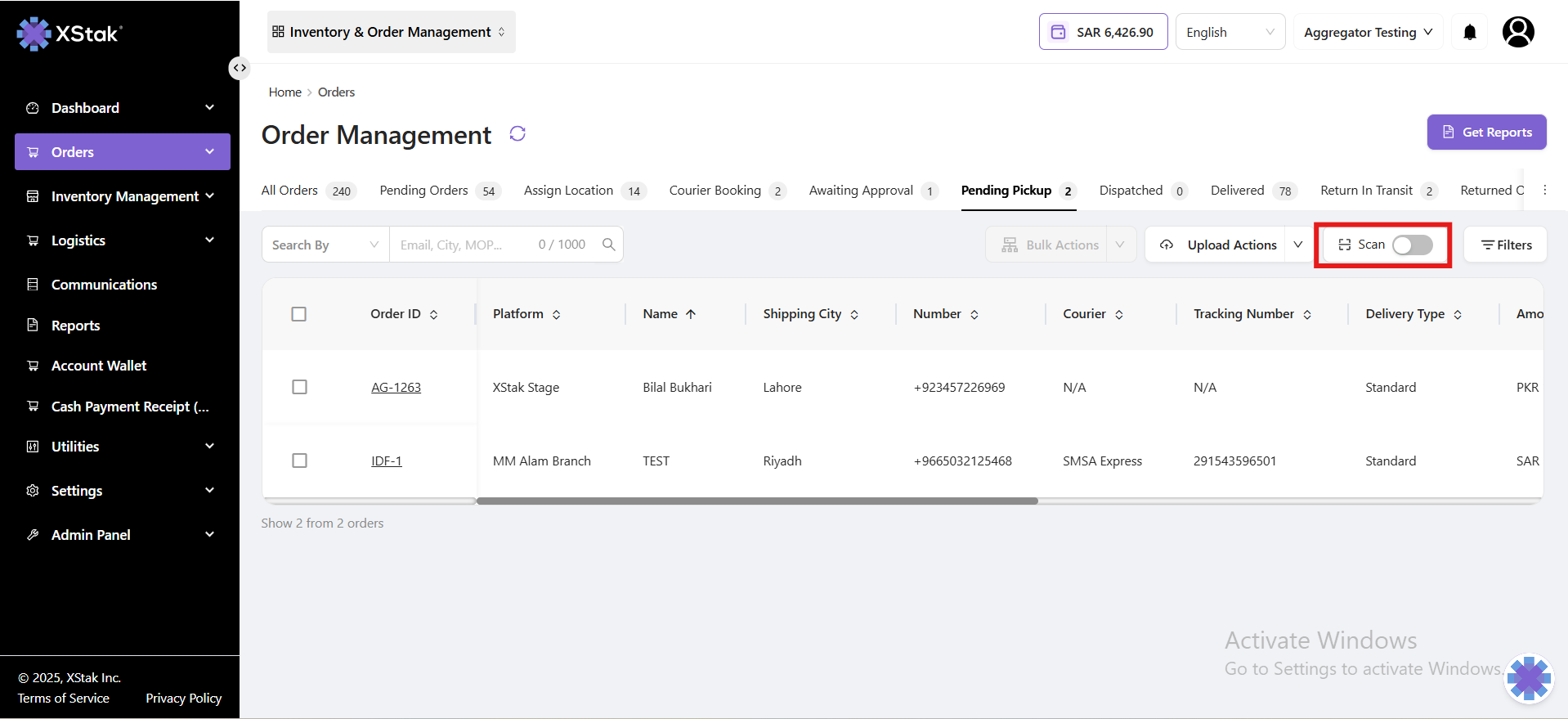Collapse sidebar using the arrows toggle icon

(239, 68)
